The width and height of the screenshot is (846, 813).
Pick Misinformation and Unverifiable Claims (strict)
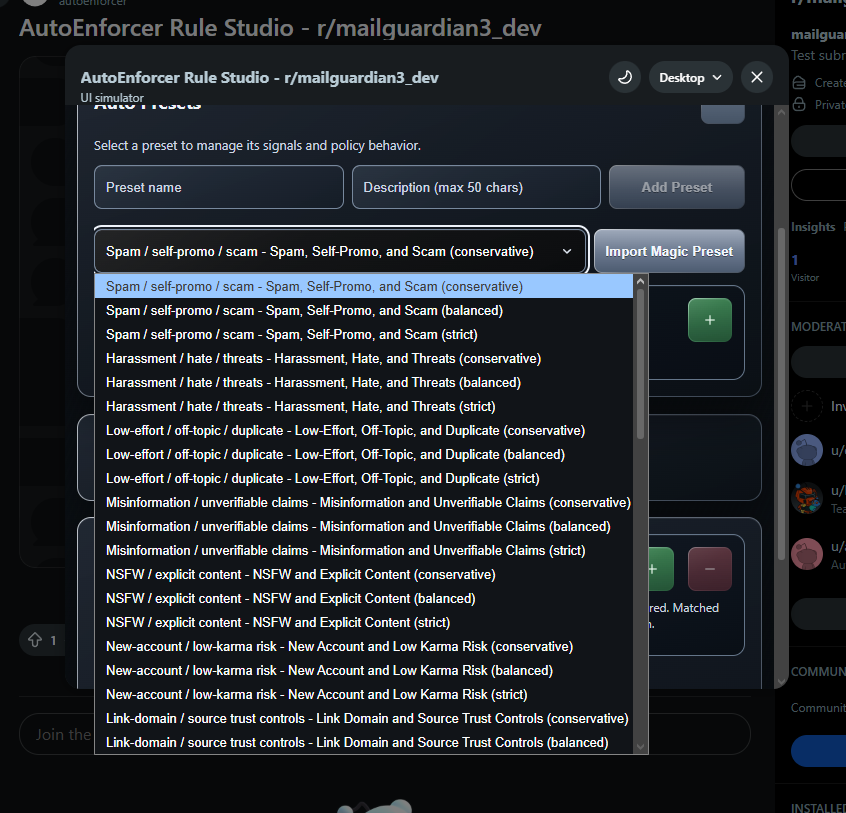click(x=364, y=550)
